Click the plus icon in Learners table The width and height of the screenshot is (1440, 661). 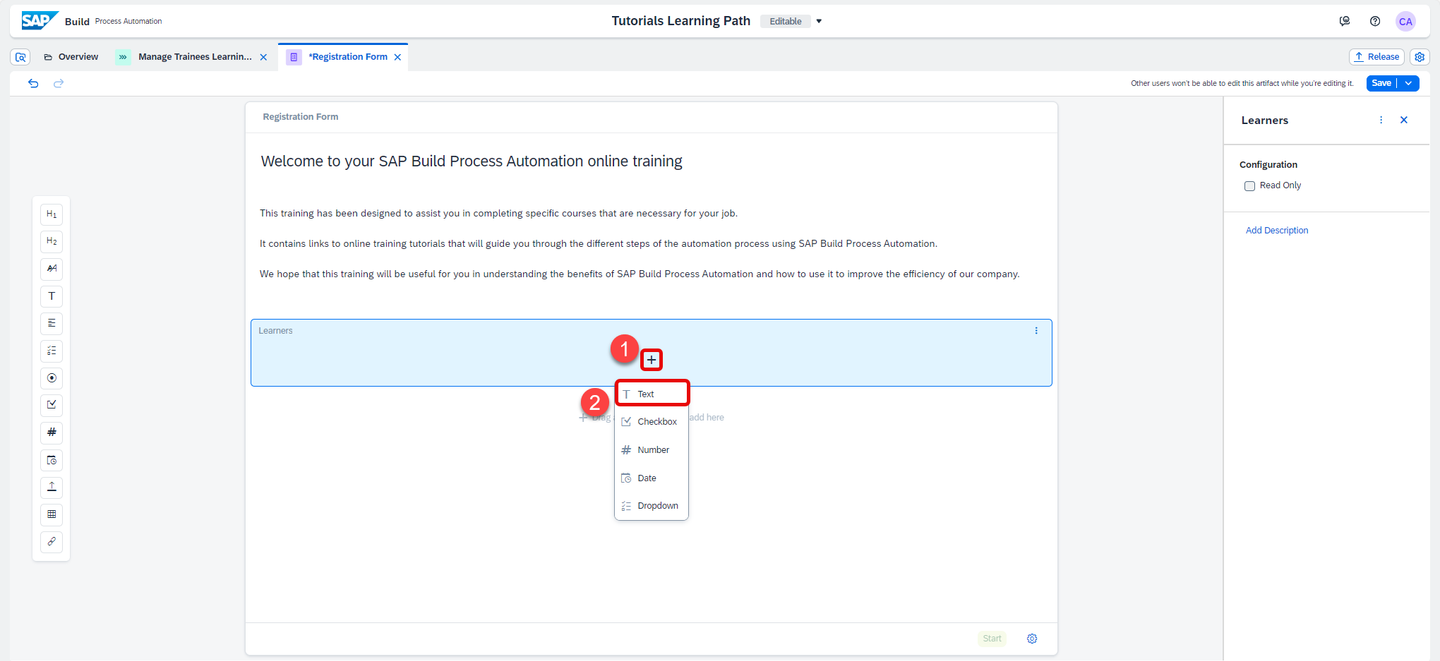(651, 360)
